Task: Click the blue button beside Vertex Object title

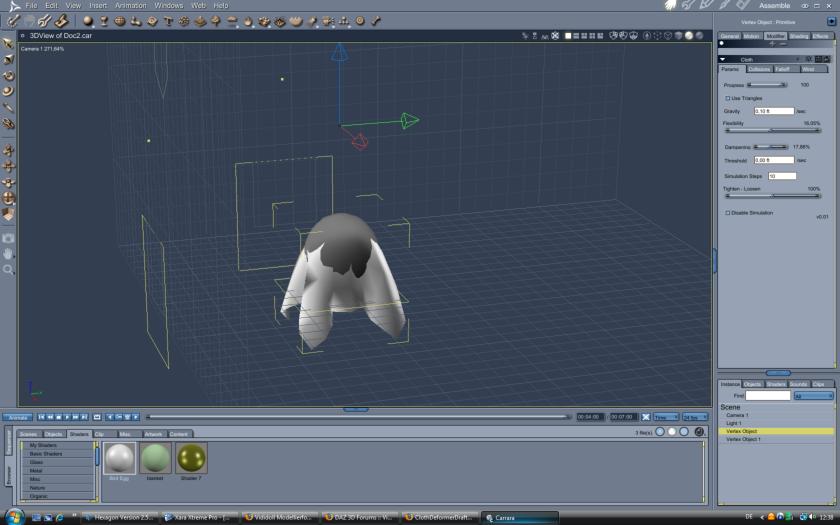Action: coord(831,21)
